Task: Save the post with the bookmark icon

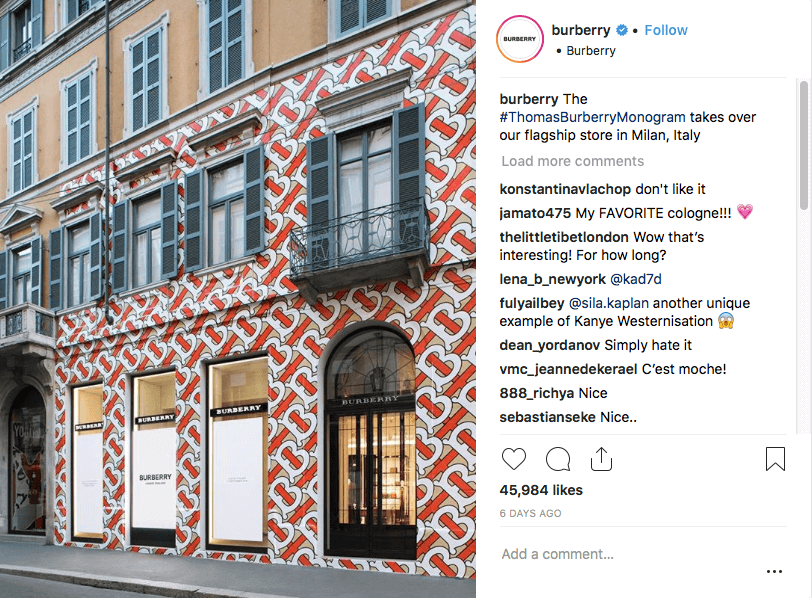Action: coord(775,459)
